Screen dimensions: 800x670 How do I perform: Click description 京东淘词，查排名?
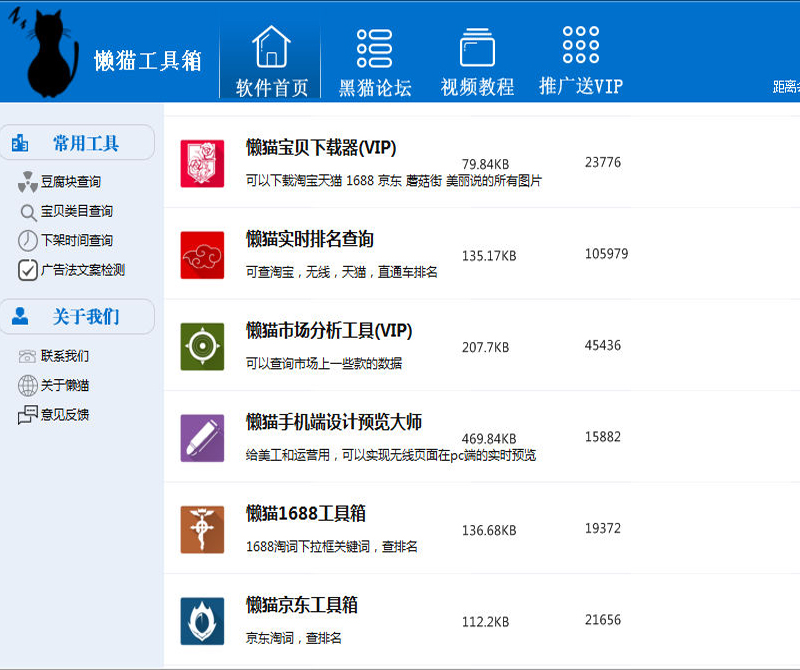(293, 638)
